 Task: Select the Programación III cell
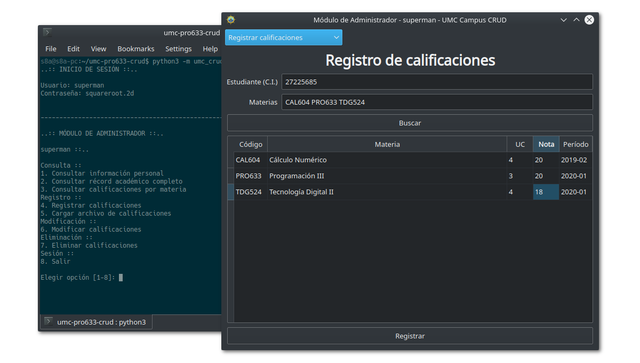(387, 176)
